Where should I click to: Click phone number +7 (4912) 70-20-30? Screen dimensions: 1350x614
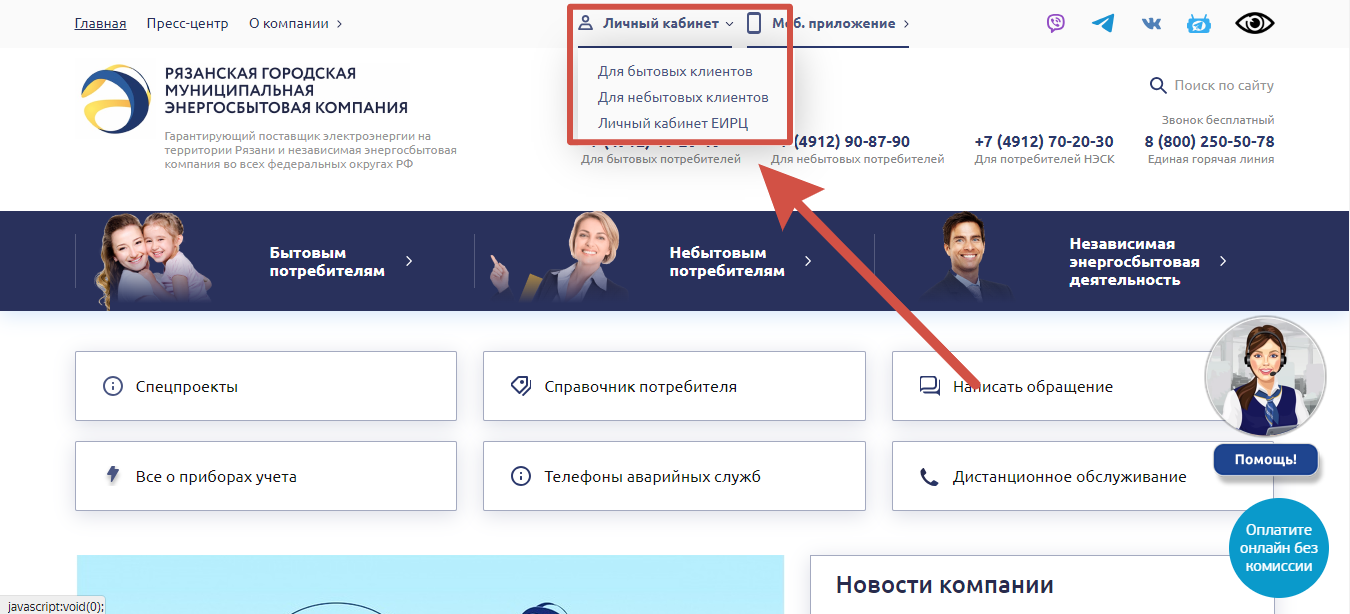point(1044,141)
